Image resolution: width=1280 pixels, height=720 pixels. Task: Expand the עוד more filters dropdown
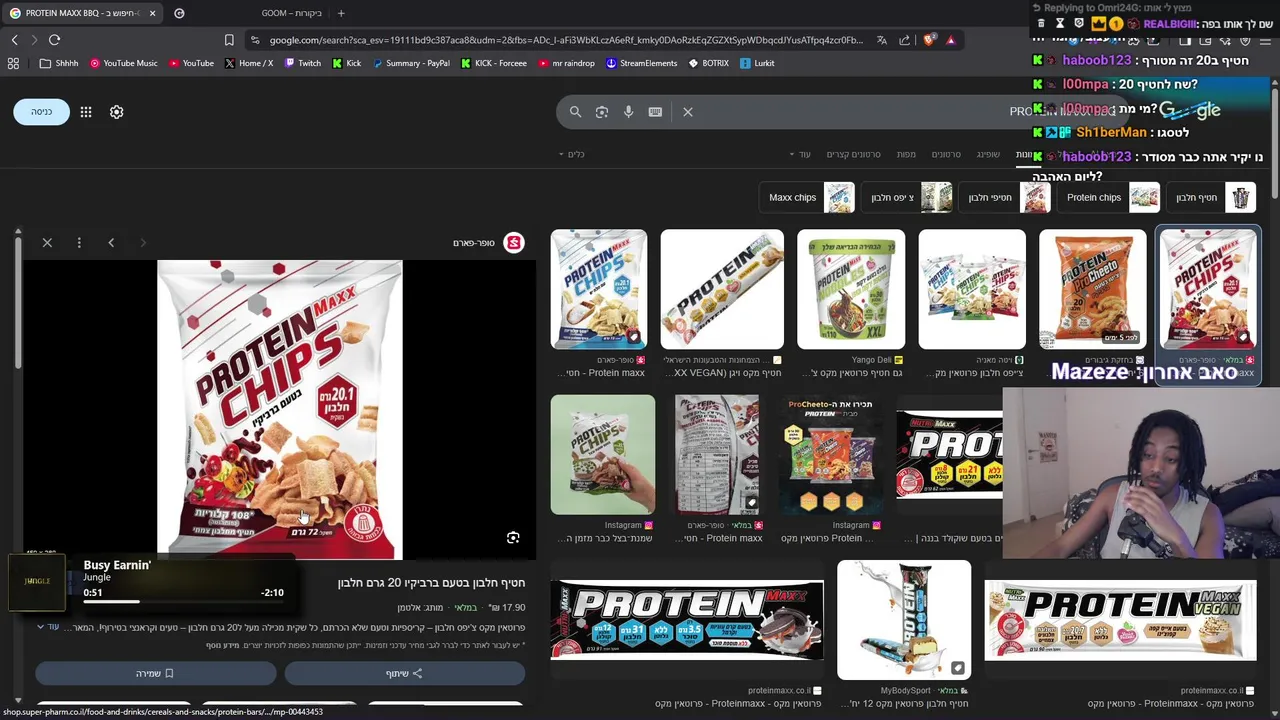tap(800, 154)
